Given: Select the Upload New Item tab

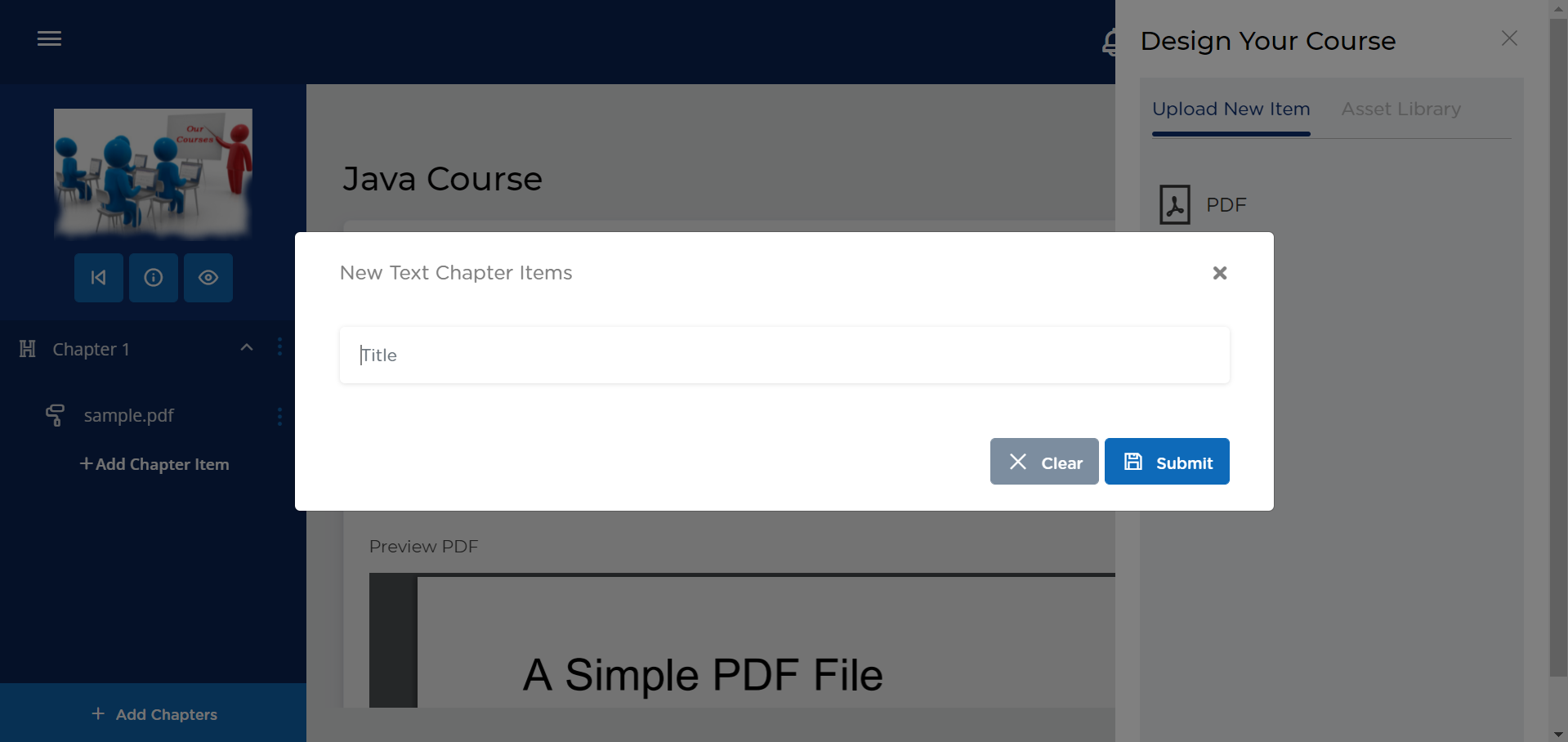Looking at the screenshot, I should tap(1231, 110).
